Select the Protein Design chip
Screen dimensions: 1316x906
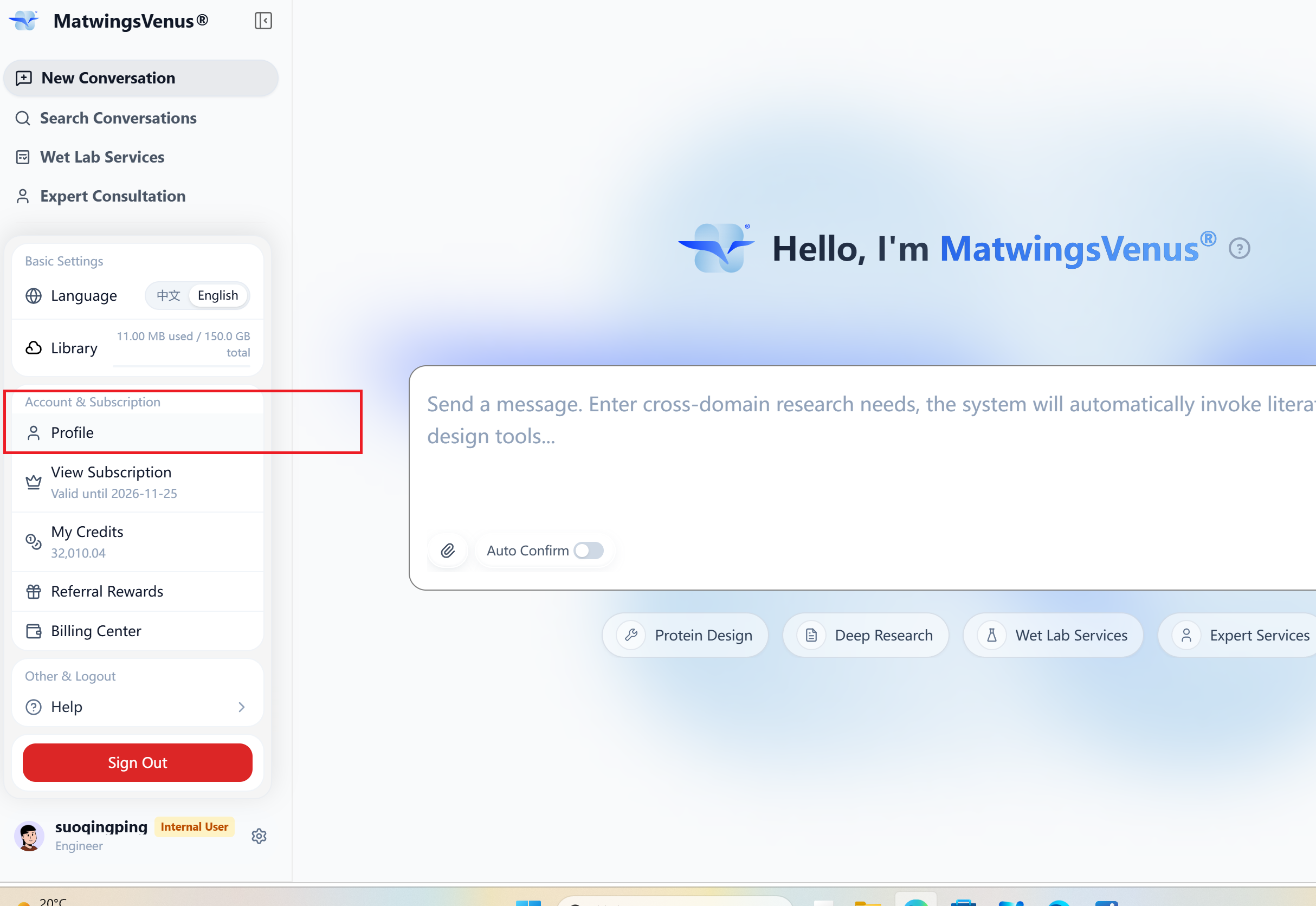[x=685, y=635]
